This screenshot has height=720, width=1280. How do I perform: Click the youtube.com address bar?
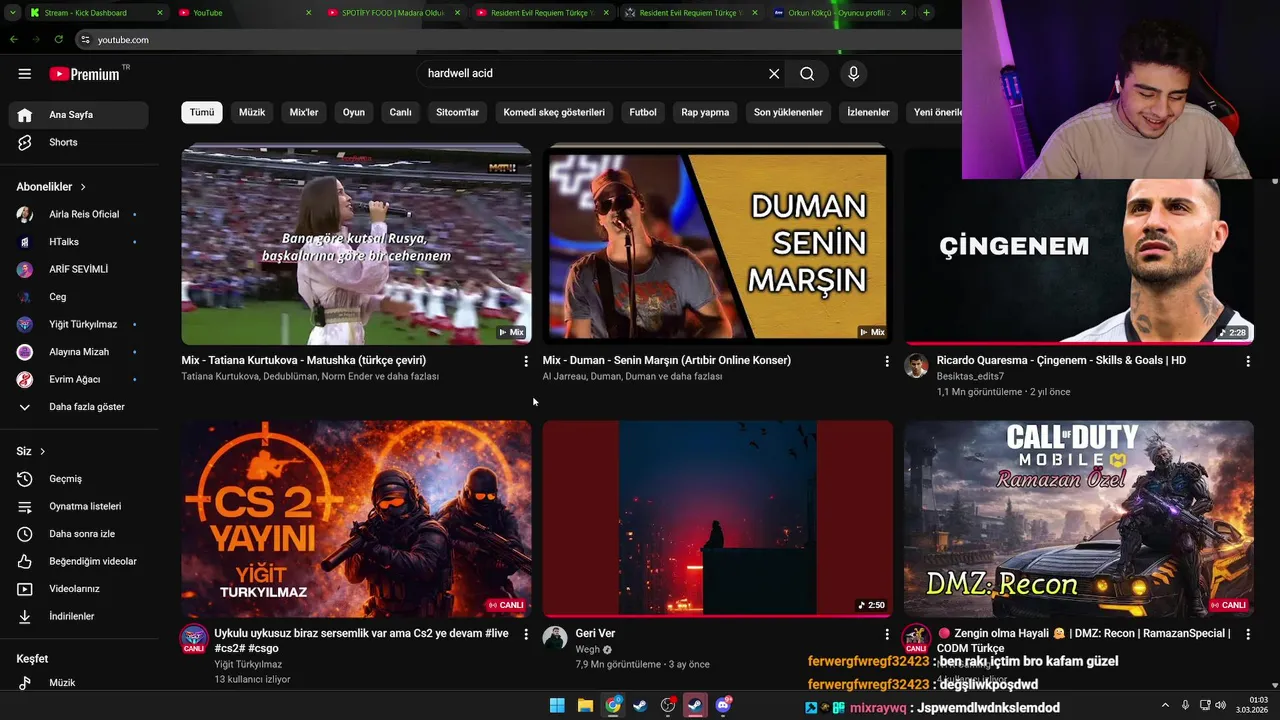pyautogui.click(x=520, y=40)
